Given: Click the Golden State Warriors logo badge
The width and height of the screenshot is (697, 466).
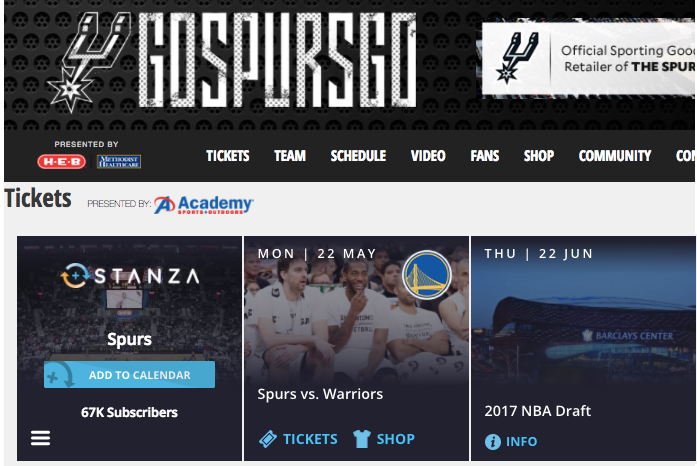Looking at the screenshot, I should pos(427,274).
